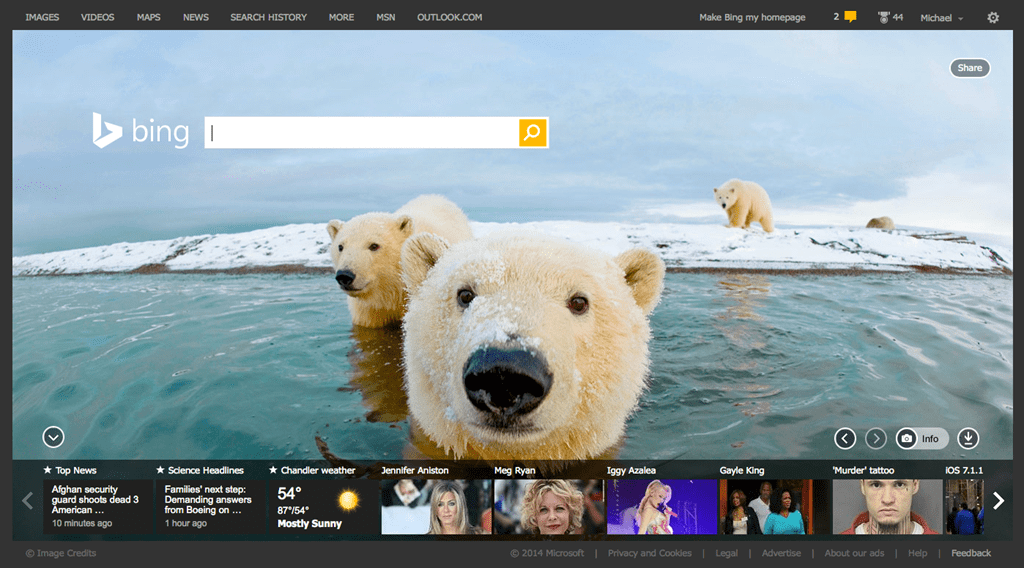The width and height of the screenshot is (1024, 568).
Task: Open the settings gear icon
Action: pos(992,17)
